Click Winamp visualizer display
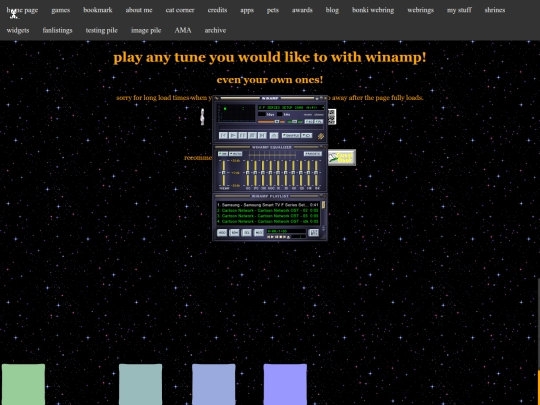The width and height of the screenshot is (540, 405). coord(236,113)
